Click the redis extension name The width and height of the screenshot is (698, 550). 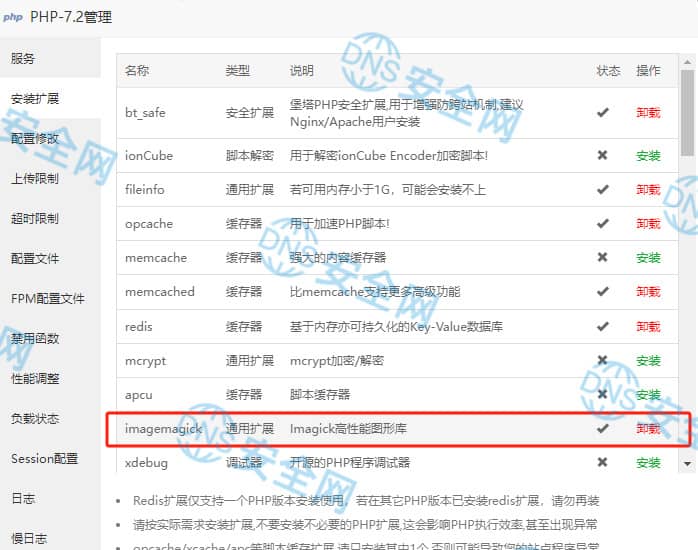[138, 326]
